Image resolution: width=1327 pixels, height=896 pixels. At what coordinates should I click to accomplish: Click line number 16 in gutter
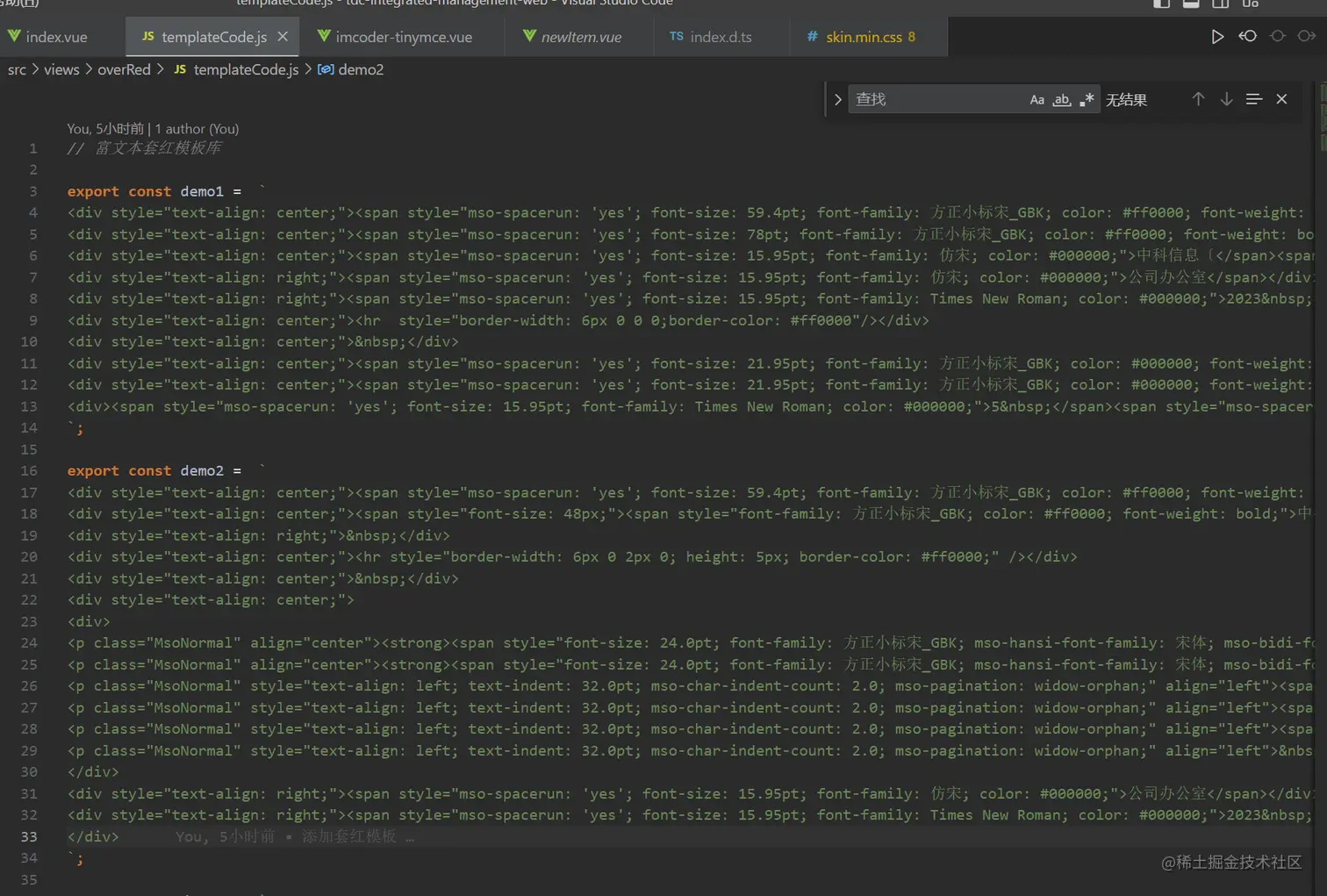pyautogui.click(x=29, y=470)
